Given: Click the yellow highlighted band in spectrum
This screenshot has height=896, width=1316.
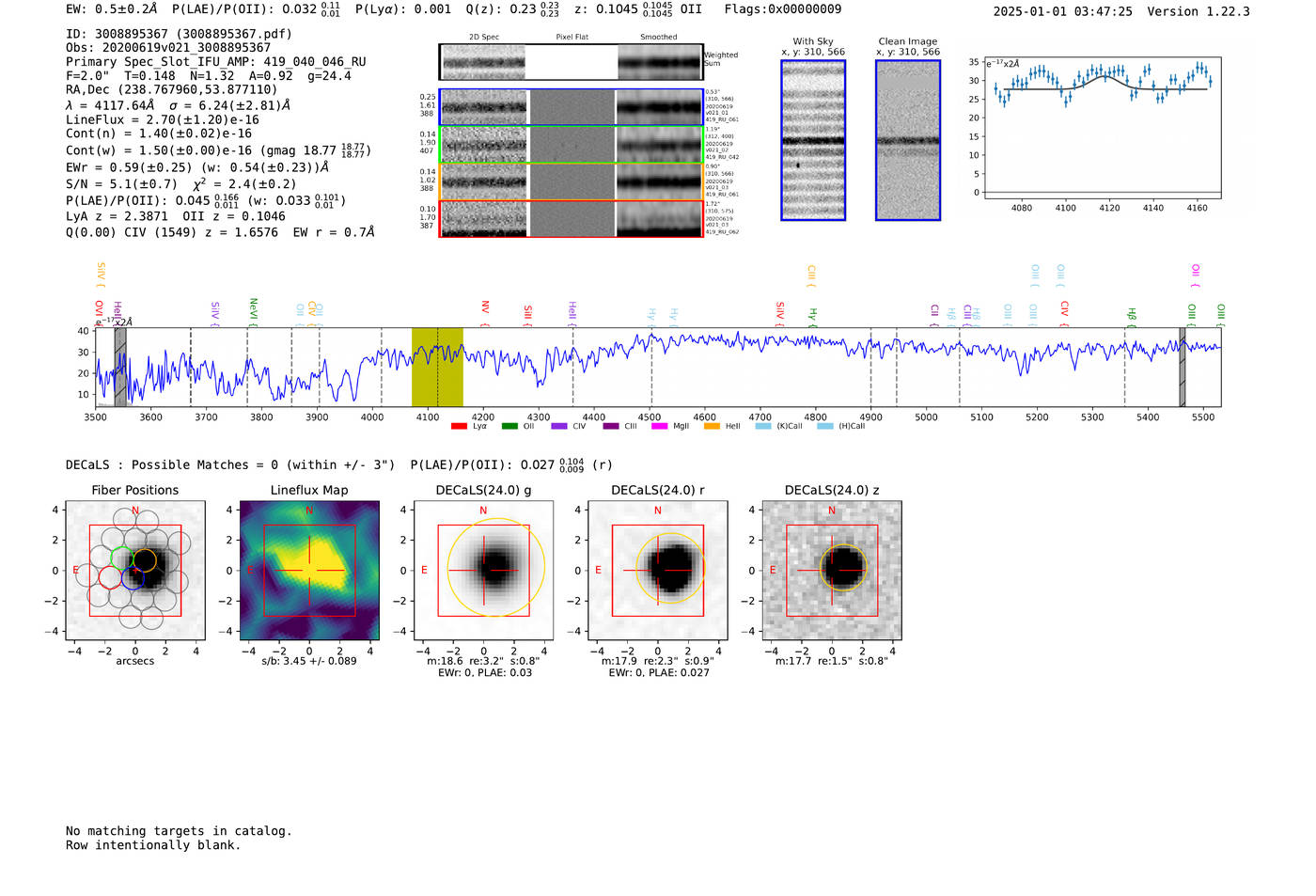Looking at the screenshot, I should [437, 368].
